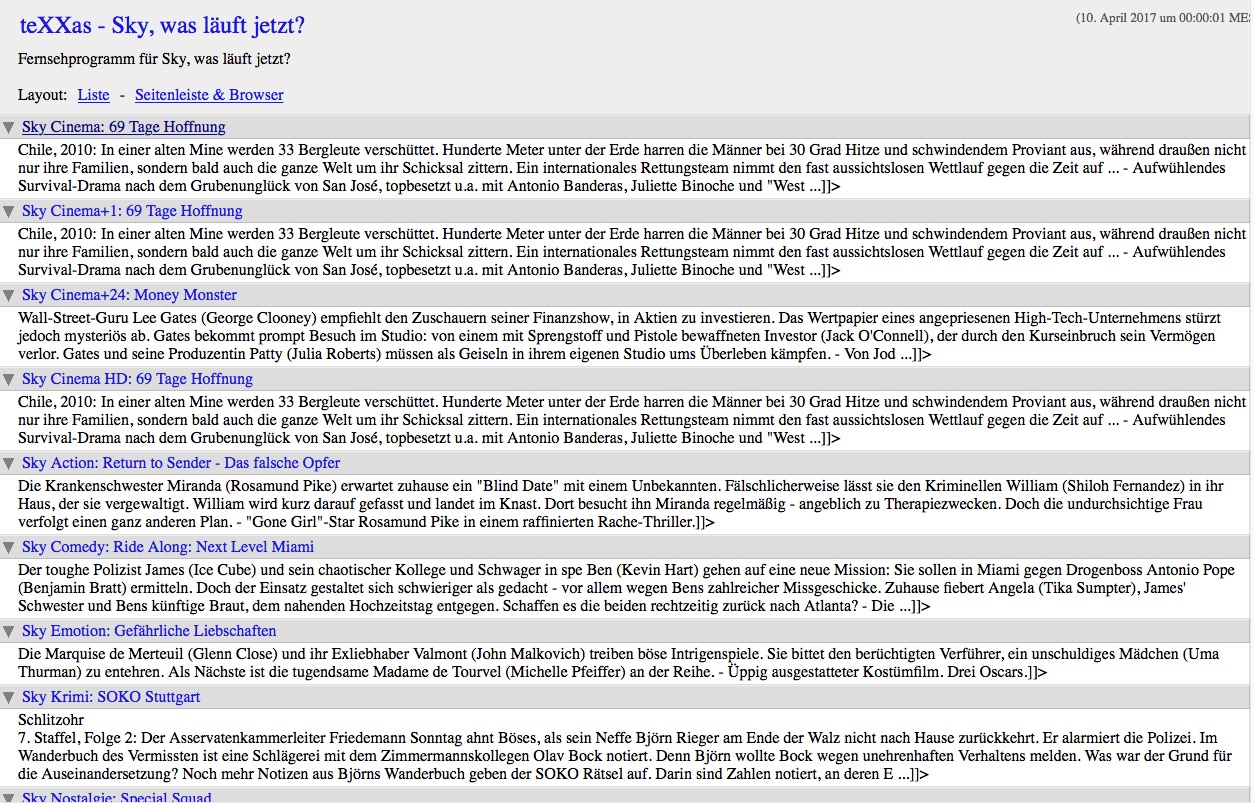Click the Marquise de Merteuil description text
The image size is (1254, 803).
click(x=619, y=663)
